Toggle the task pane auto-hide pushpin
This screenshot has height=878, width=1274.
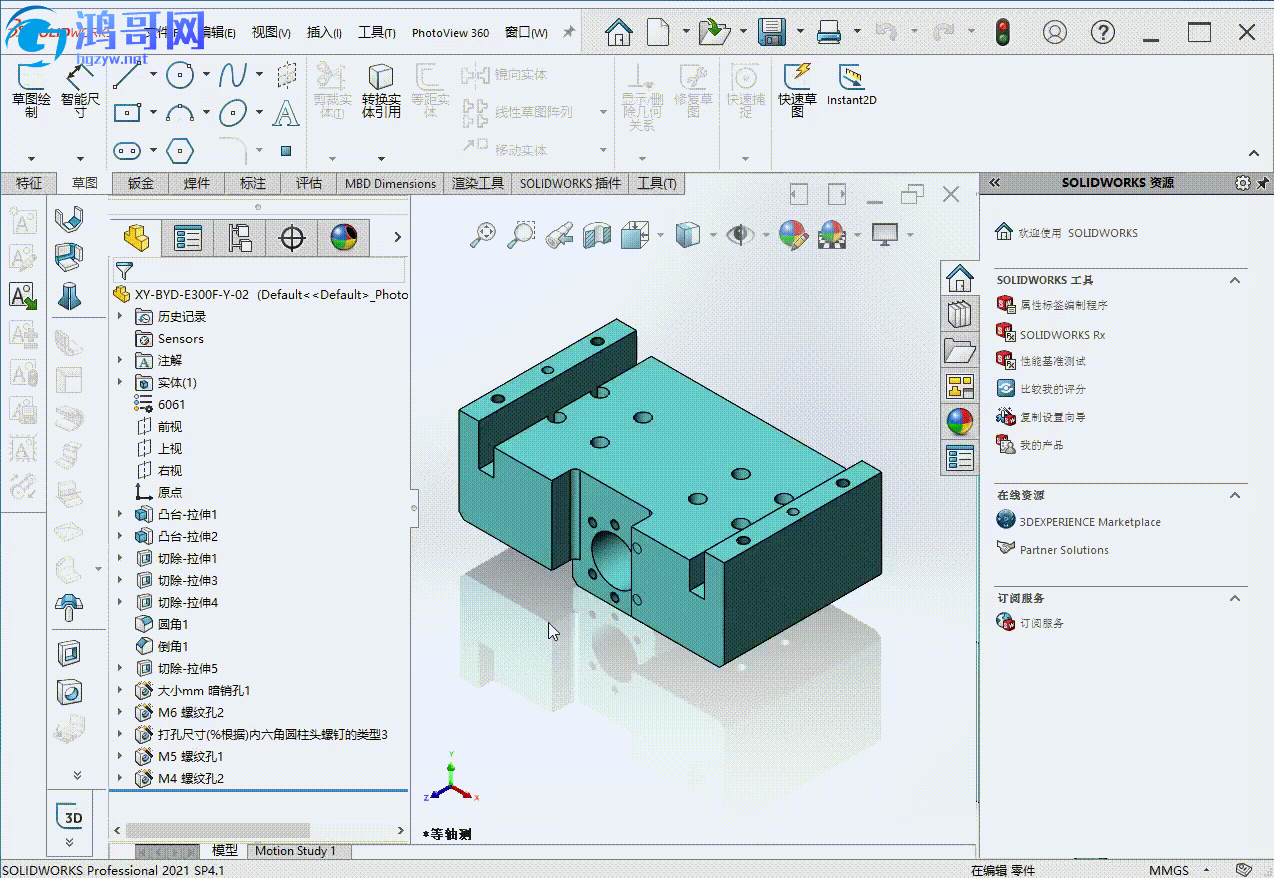tap(1262, 183)
